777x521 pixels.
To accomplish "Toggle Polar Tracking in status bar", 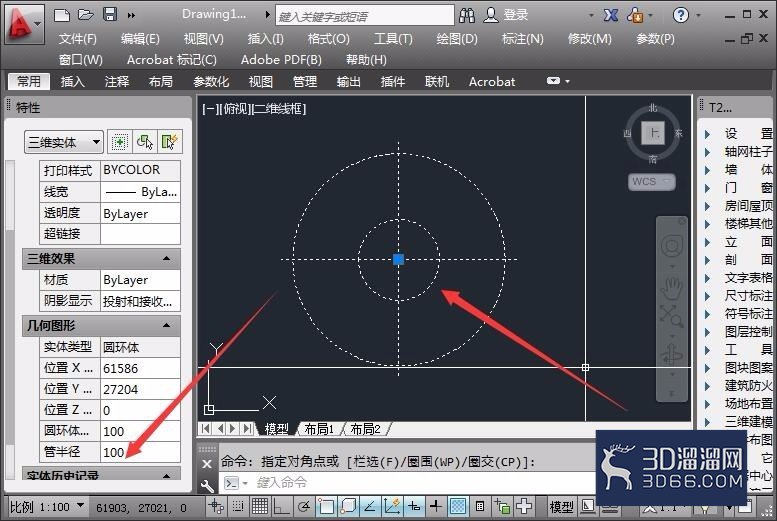I will (304, 506).
